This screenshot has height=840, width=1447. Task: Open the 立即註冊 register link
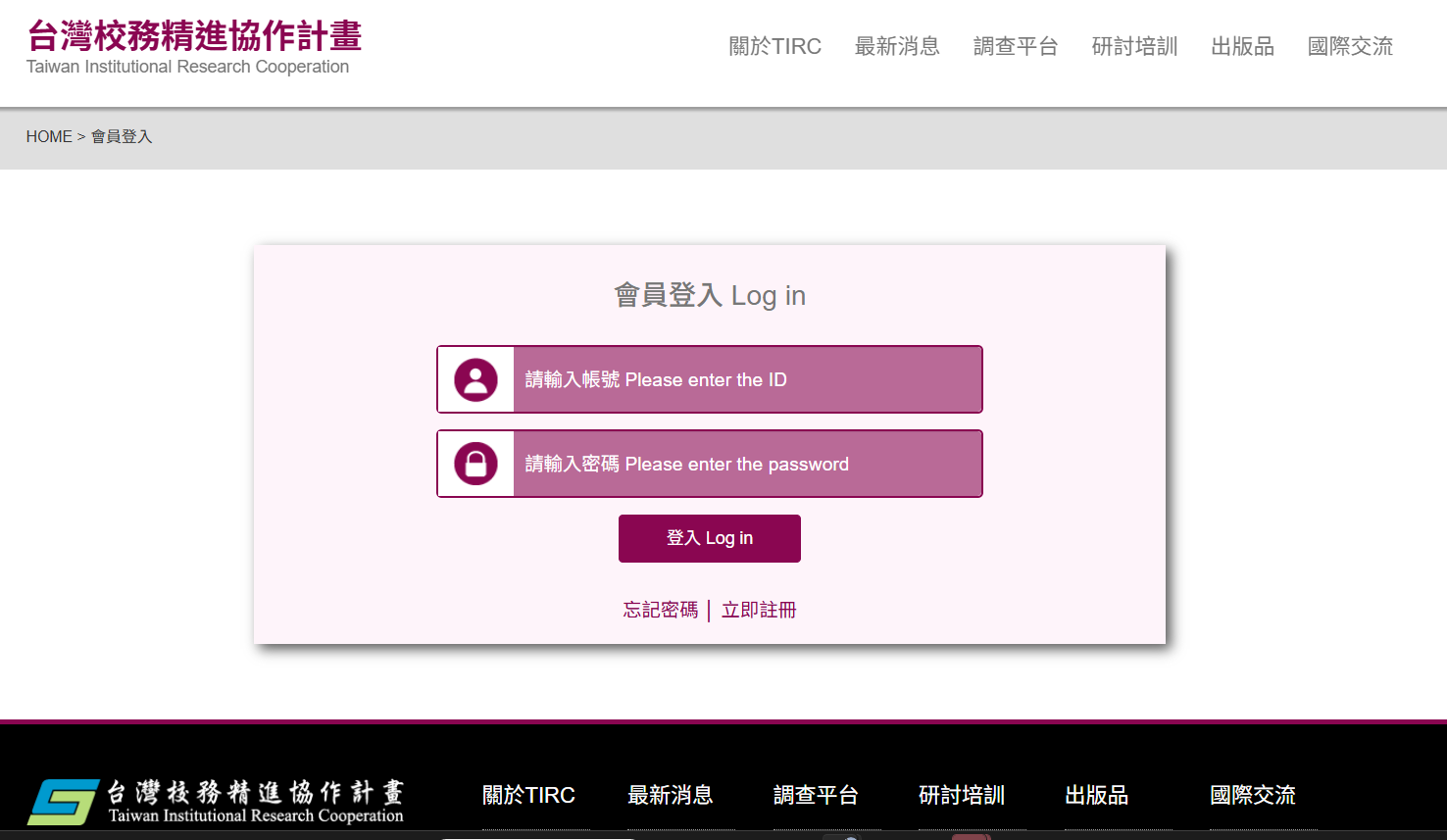coord(759,610)
